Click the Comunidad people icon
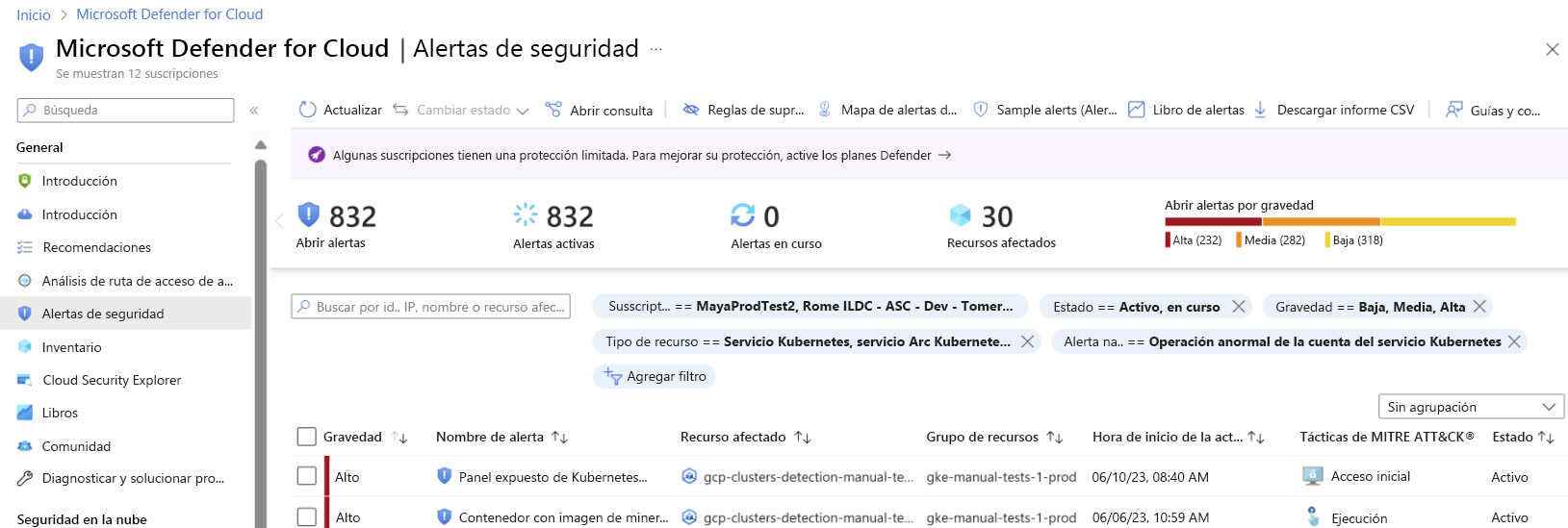 click(x=25, y=446)
